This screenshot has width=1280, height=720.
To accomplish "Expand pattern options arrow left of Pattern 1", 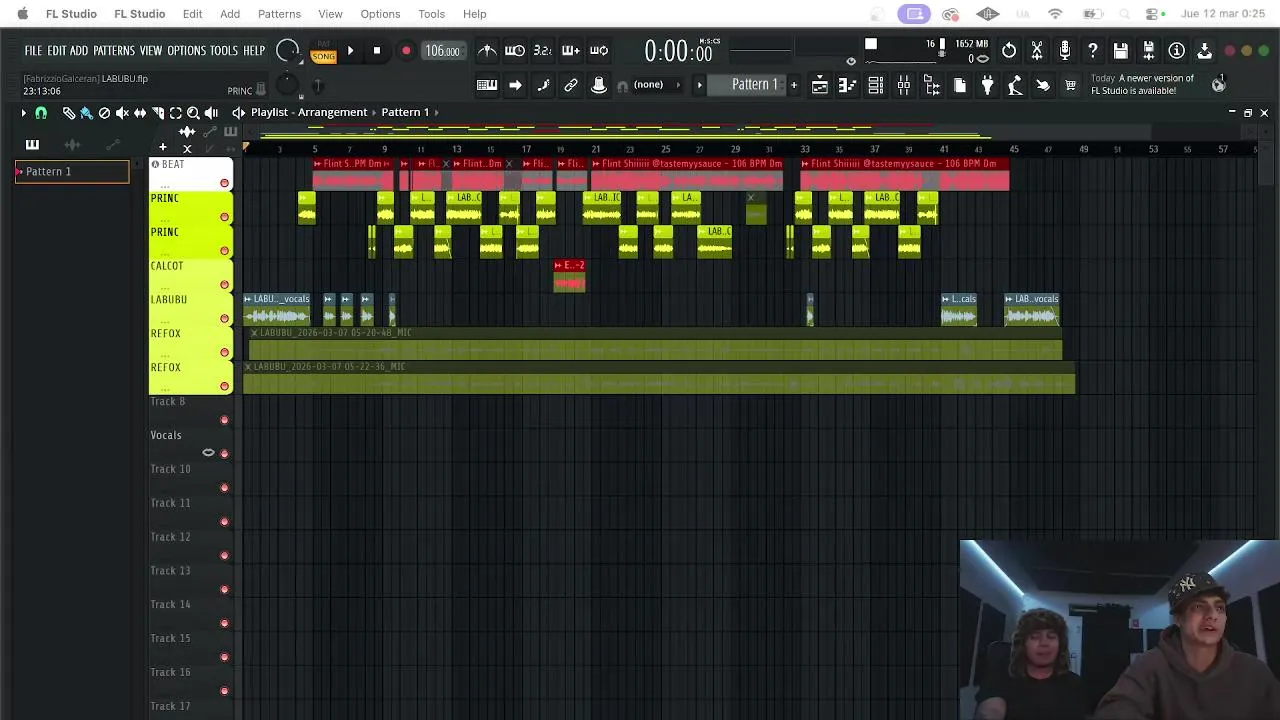I will pyautogui.click(x=699, y=85).
